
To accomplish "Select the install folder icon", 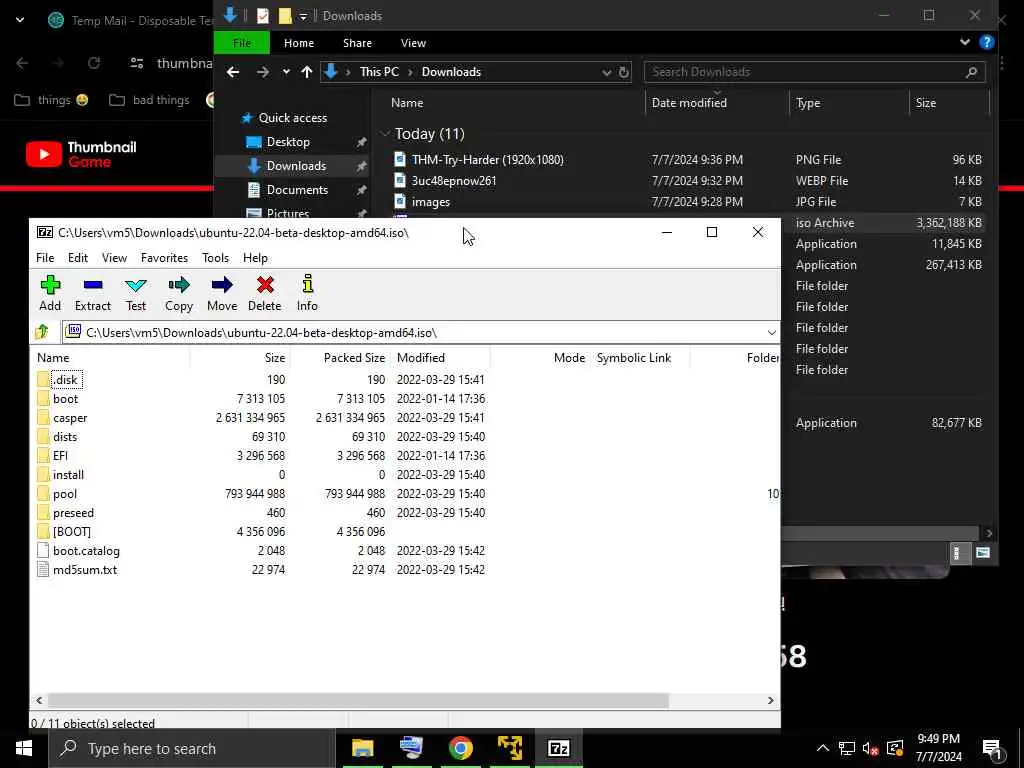I will pos(43,474).
